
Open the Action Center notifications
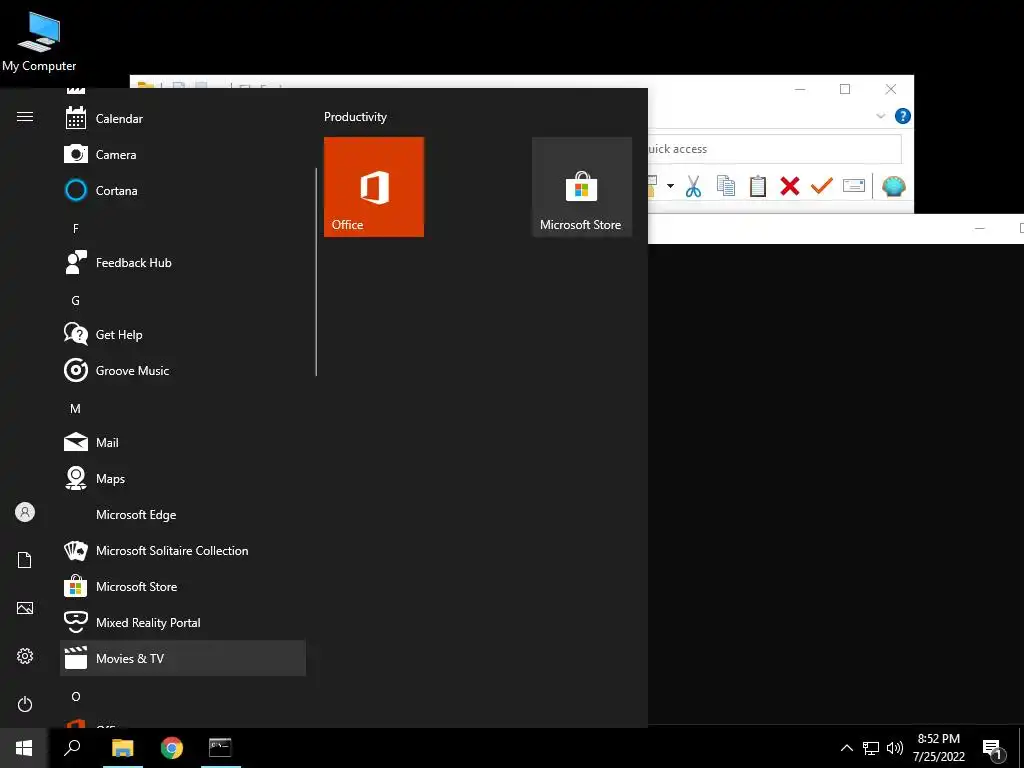pyautogui.click(x=993, y=748)
